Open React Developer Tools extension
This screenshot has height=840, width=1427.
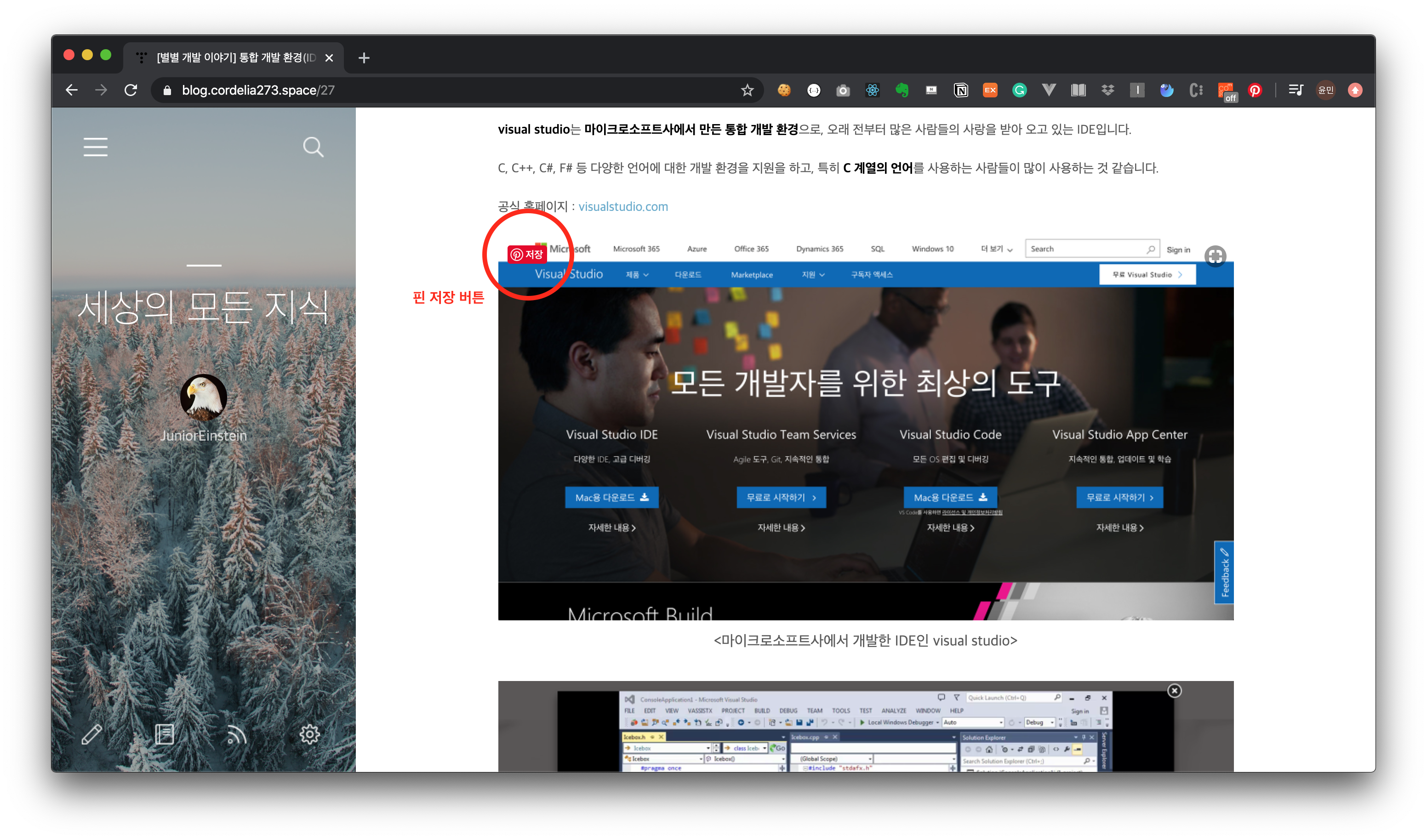(872, 90)
